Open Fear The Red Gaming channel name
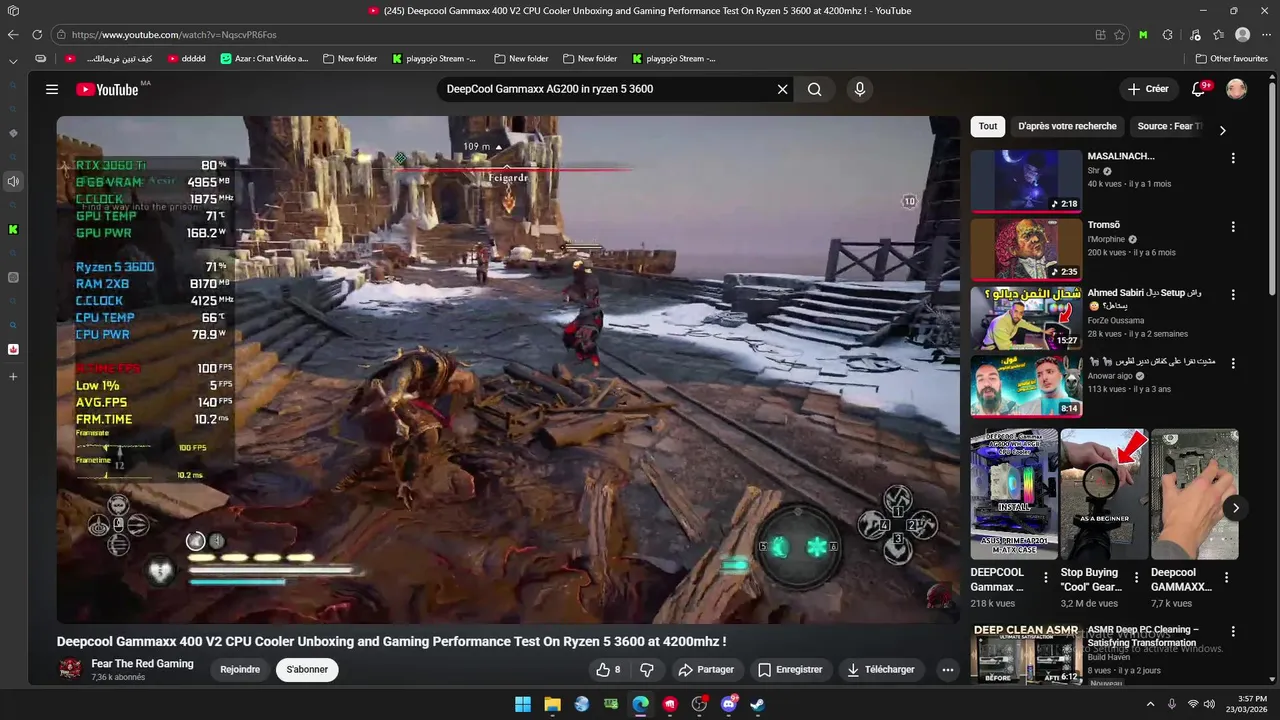1280x720 pixels. [x=142, y=663]
